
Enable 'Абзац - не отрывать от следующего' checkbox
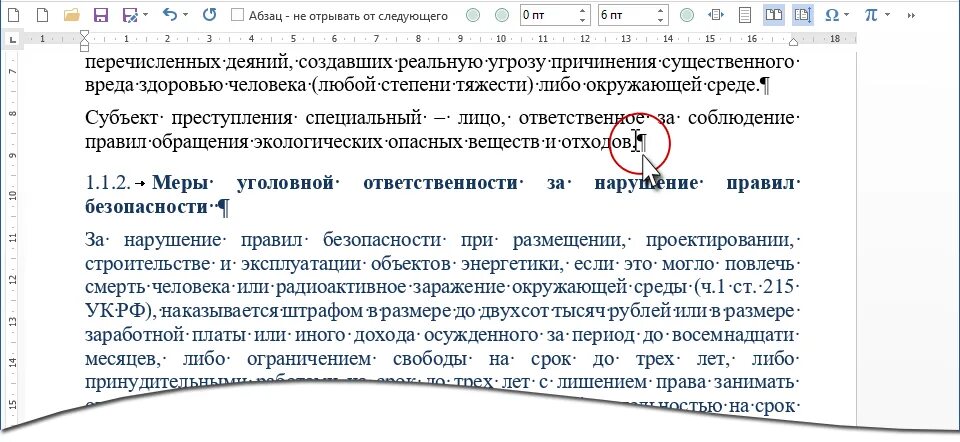[x=238, y=15]
